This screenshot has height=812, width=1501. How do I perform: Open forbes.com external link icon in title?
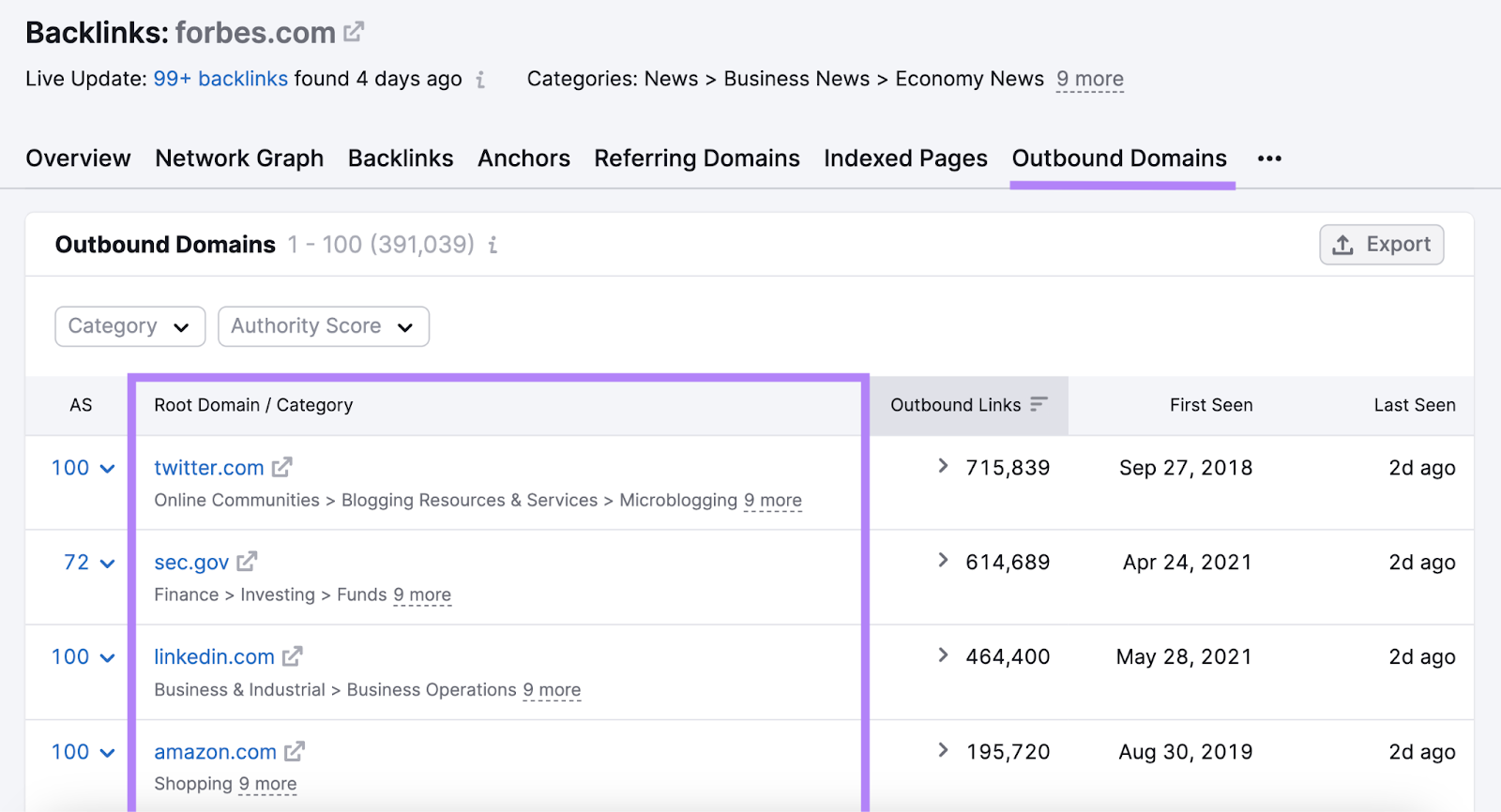[354, 33]
